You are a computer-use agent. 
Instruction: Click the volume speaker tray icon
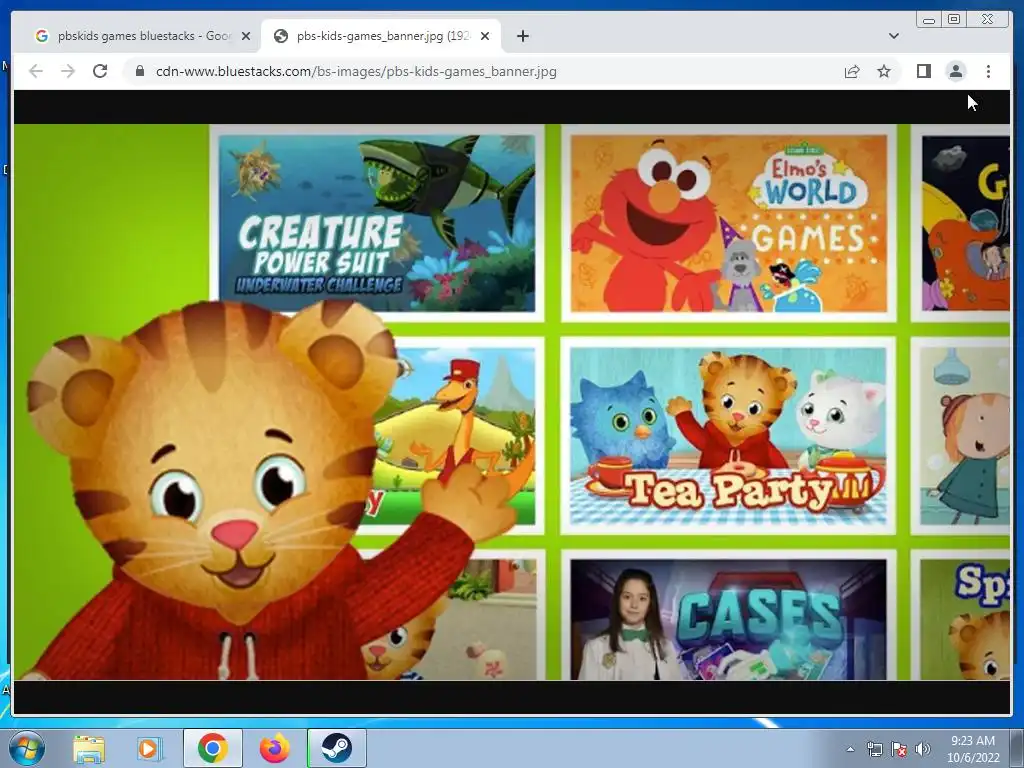923,749
